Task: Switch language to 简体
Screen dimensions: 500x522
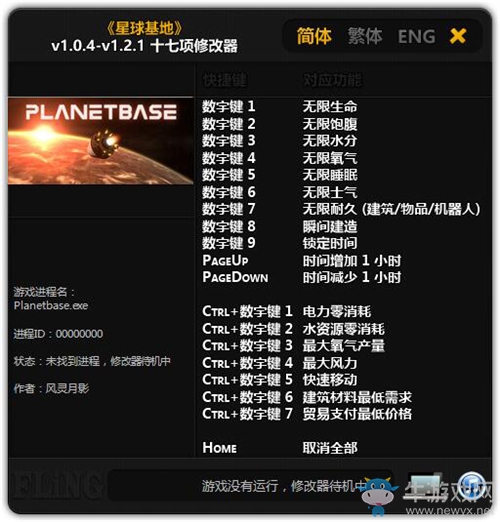Action: [314, 36]
